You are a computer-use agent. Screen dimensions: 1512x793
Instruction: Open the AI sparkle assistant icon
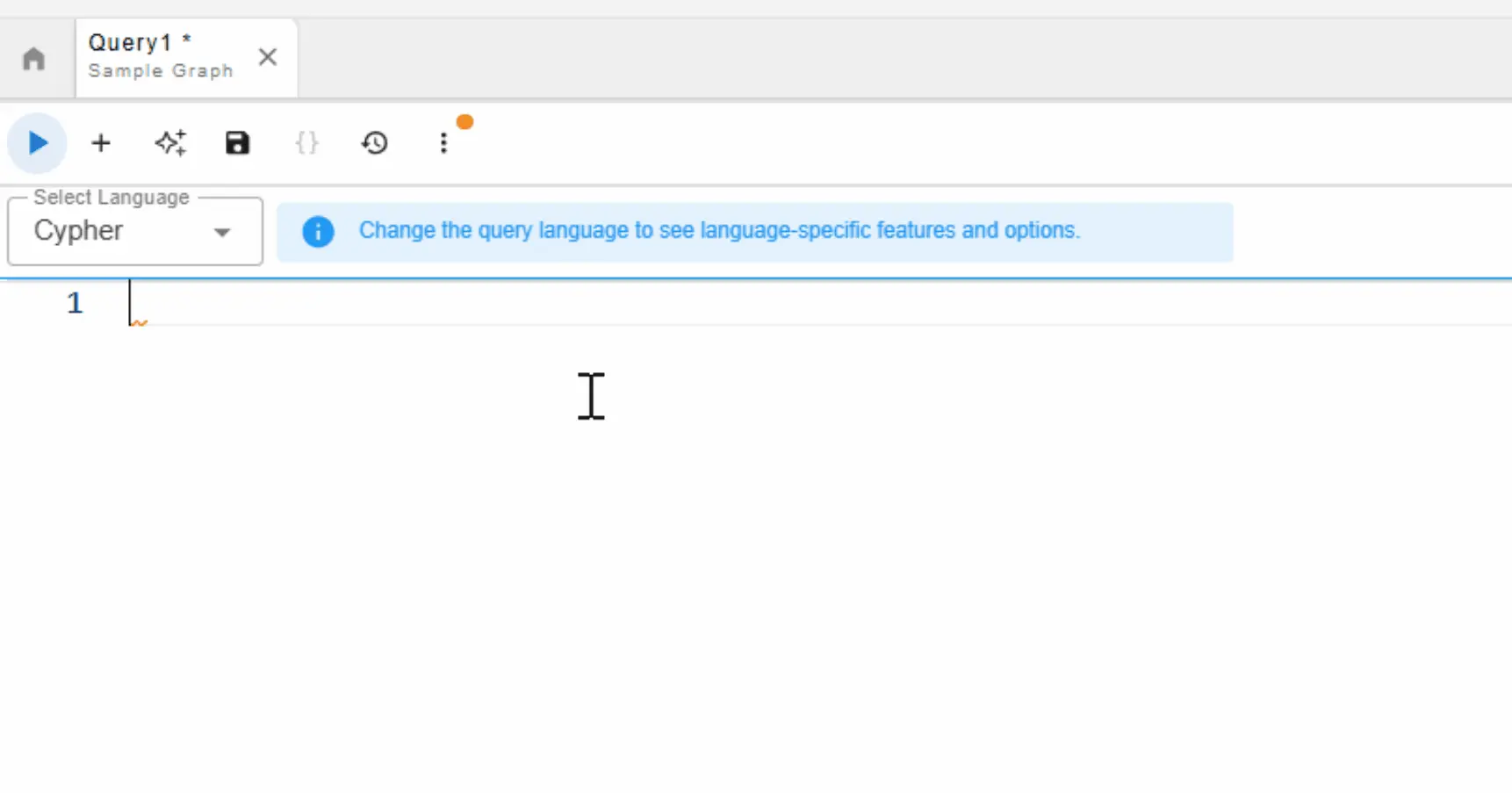coord(171,142)
